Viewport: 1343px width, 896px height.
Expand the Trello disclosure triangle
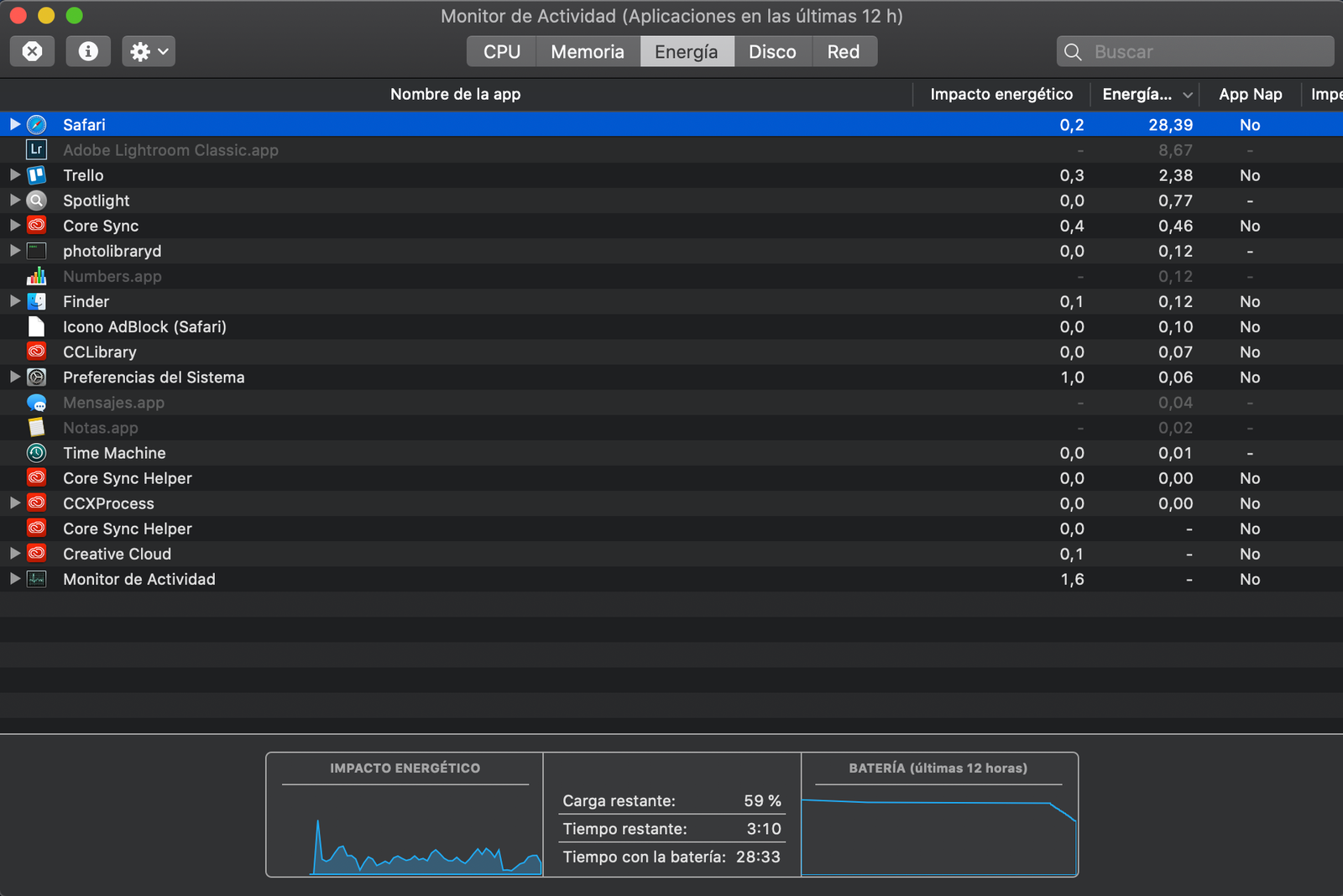(14, 175)
